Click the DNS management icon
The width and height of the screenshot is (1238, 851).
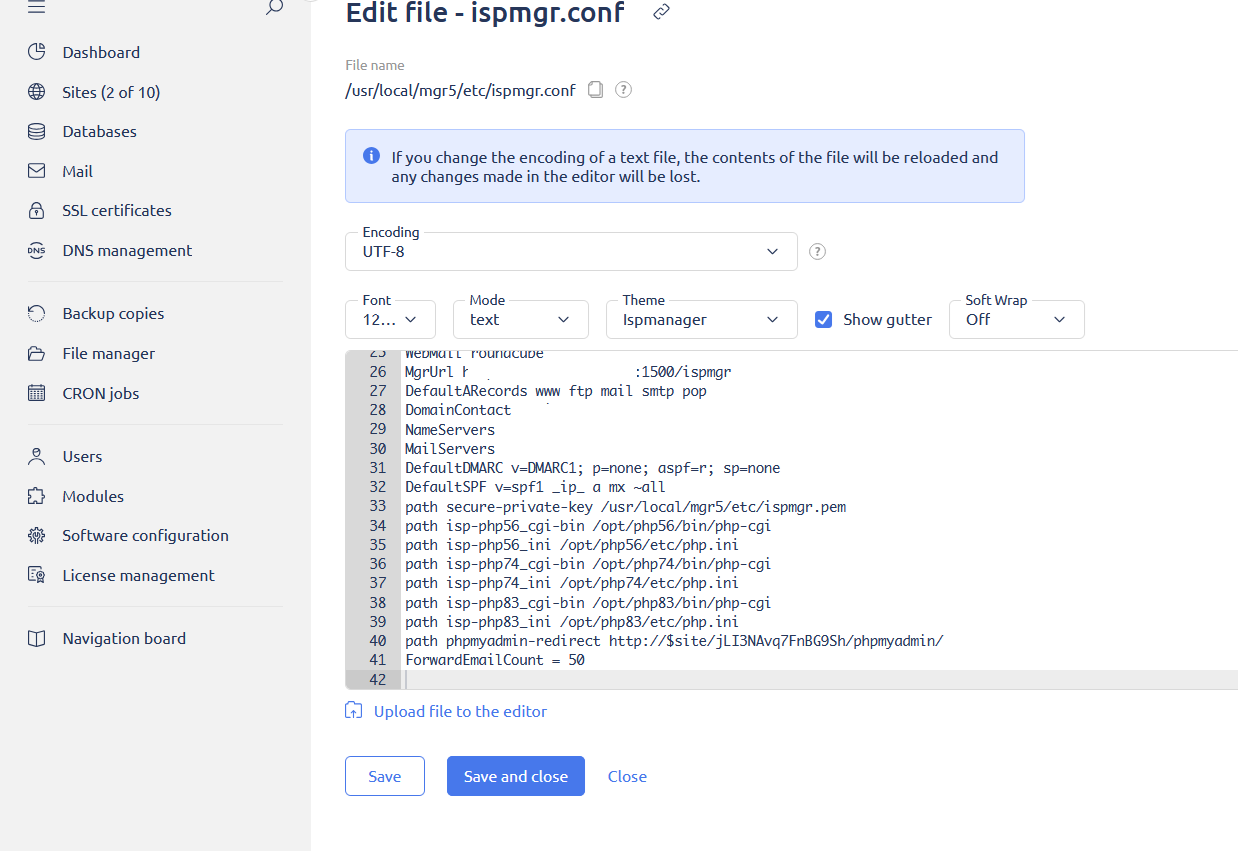point(37,251)
